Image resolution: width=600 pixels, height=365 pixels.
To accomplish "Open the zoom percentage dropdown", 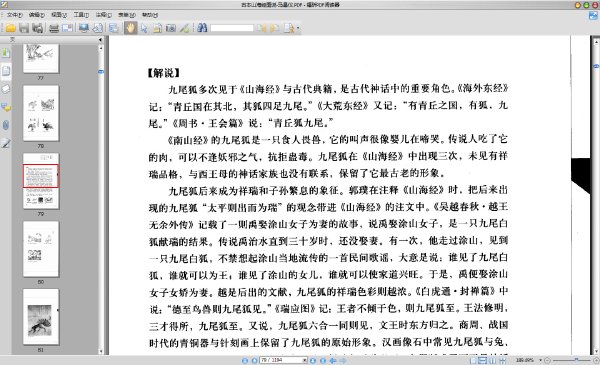I will tap(541, 360).
